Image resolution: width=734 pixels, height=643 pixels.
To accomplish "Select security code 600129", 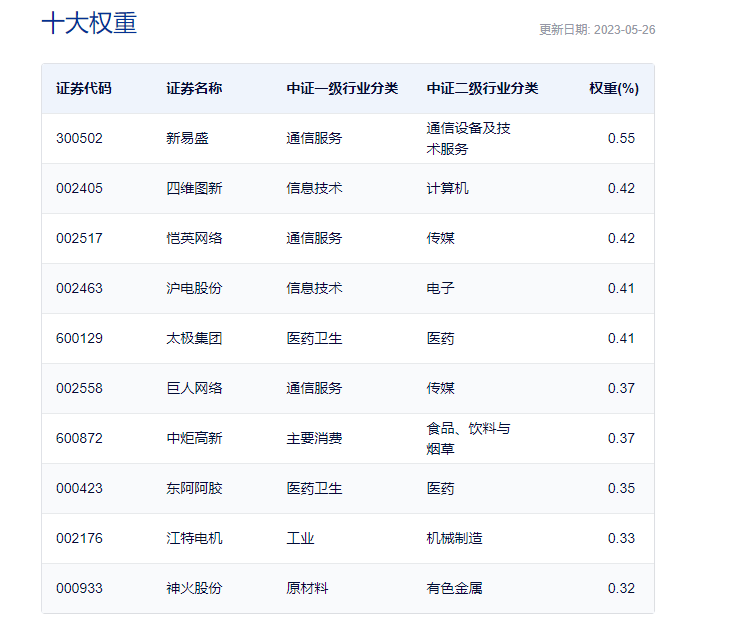I will [79, 338].
